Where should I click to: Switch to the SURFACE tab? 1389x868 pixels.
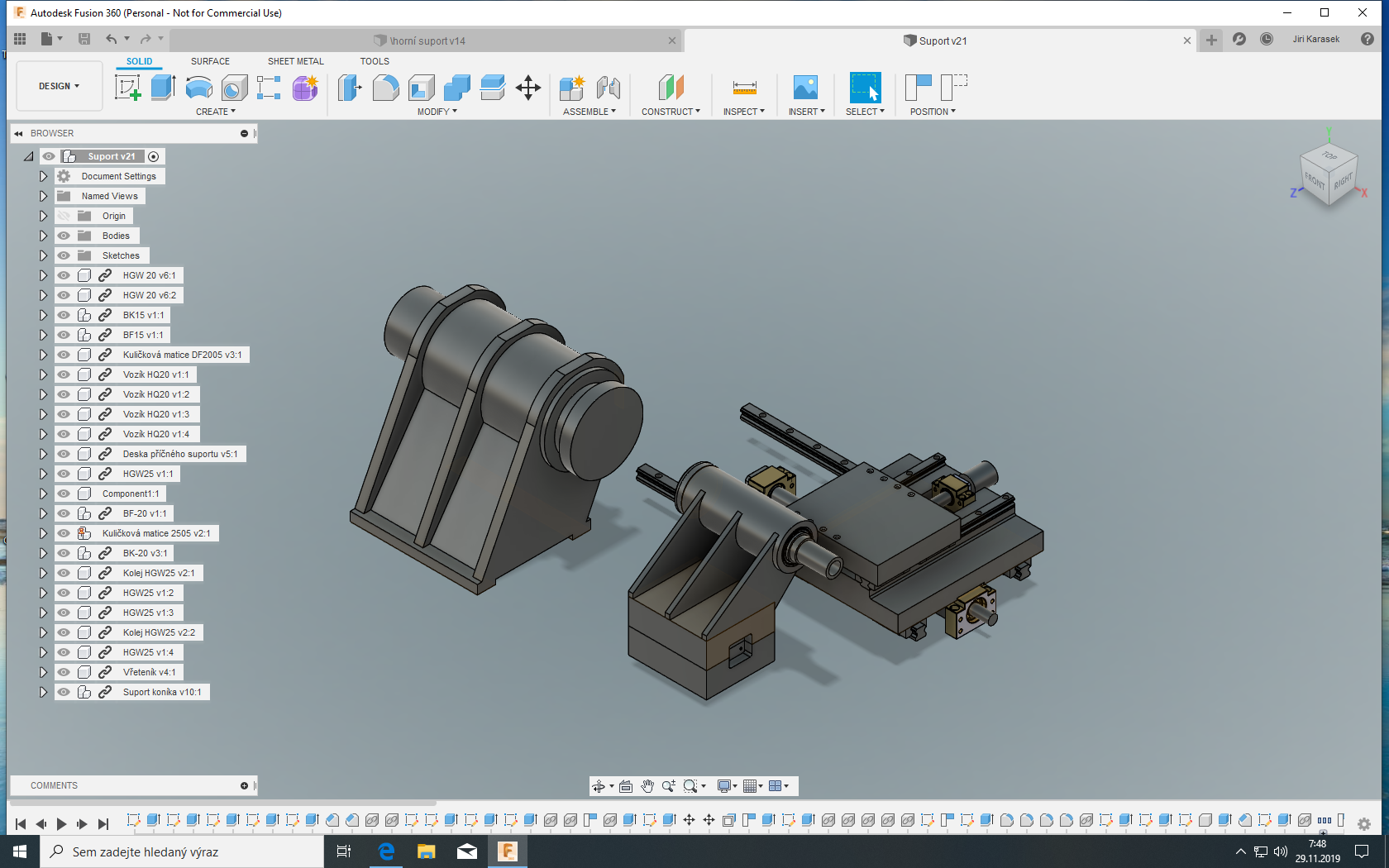tap(210, 61)
